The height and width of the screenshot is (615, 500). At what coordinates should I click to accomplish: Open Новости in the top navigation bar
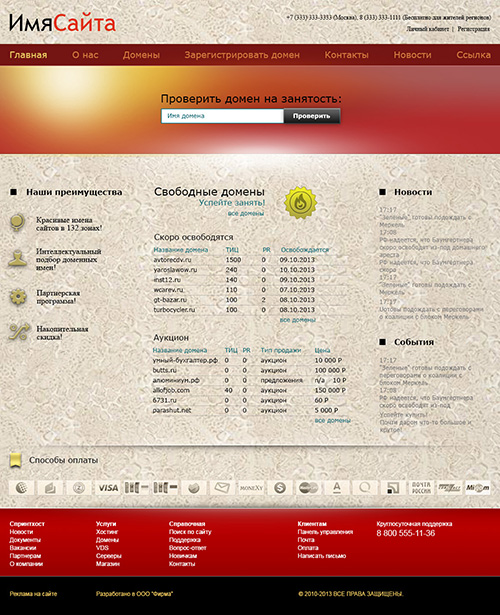[x=412, y=55]
